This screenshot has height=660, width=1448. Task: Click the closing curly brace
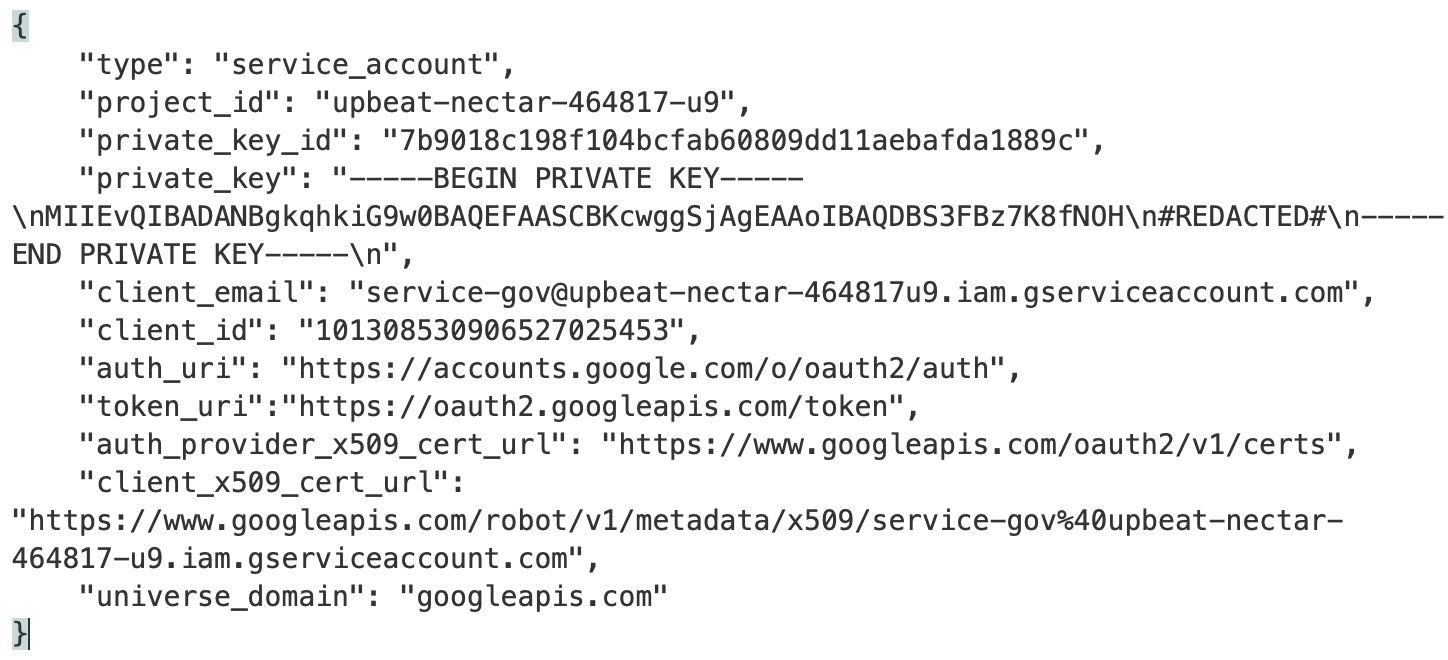pos(20,634)
